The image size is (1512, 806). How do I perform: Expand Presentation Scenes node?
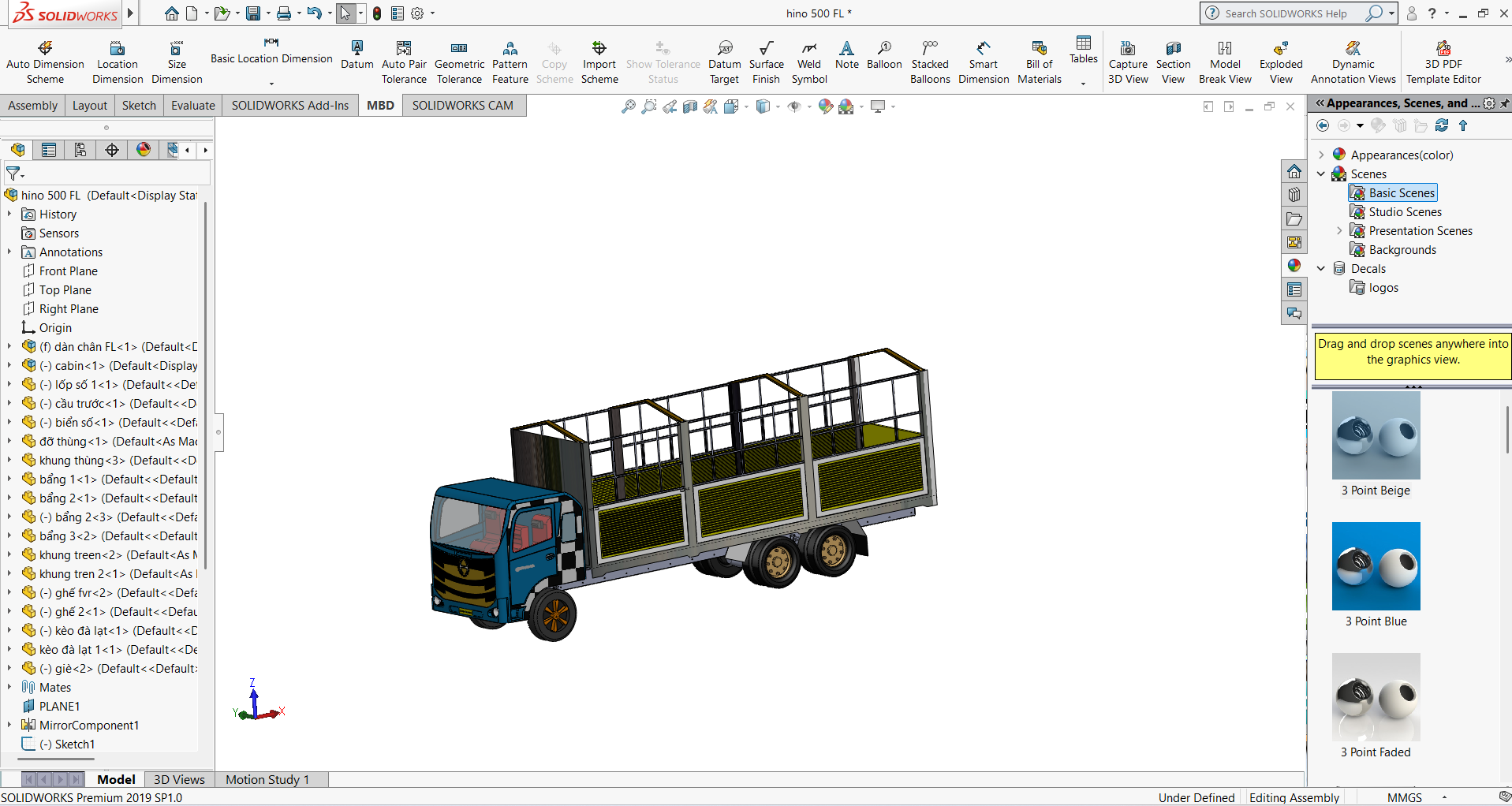(x=1339, y=231)
